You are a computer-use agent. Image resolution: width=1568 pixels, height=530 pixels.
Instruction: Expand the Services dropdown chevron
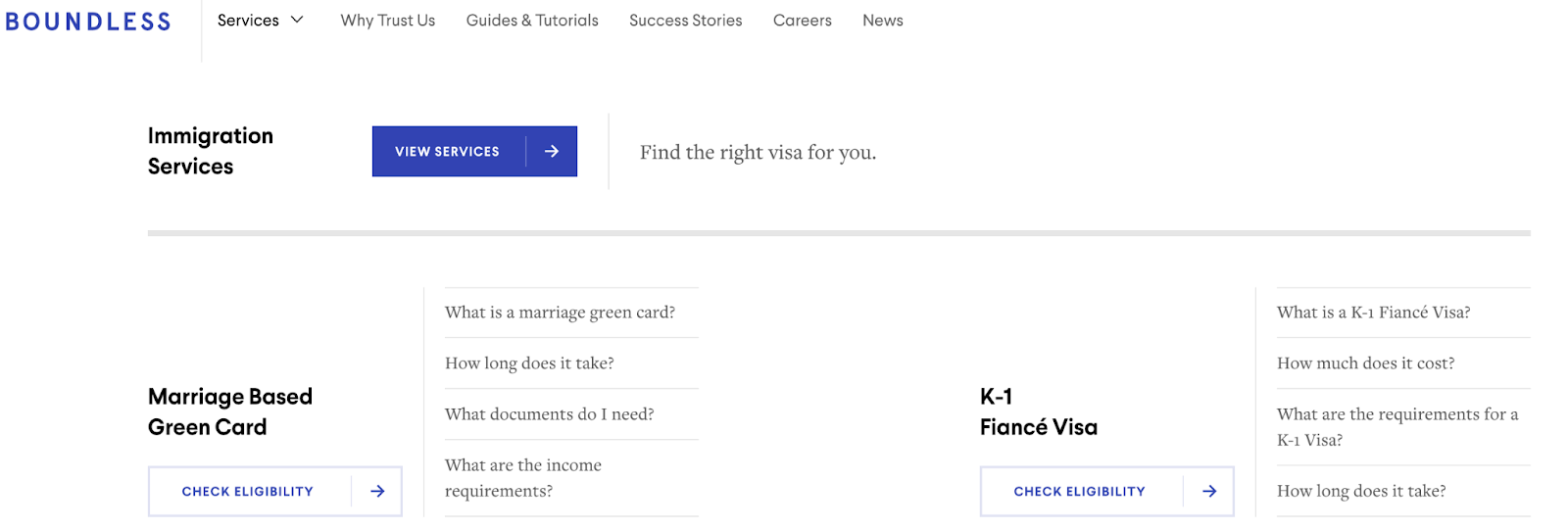tap(297, 20)
